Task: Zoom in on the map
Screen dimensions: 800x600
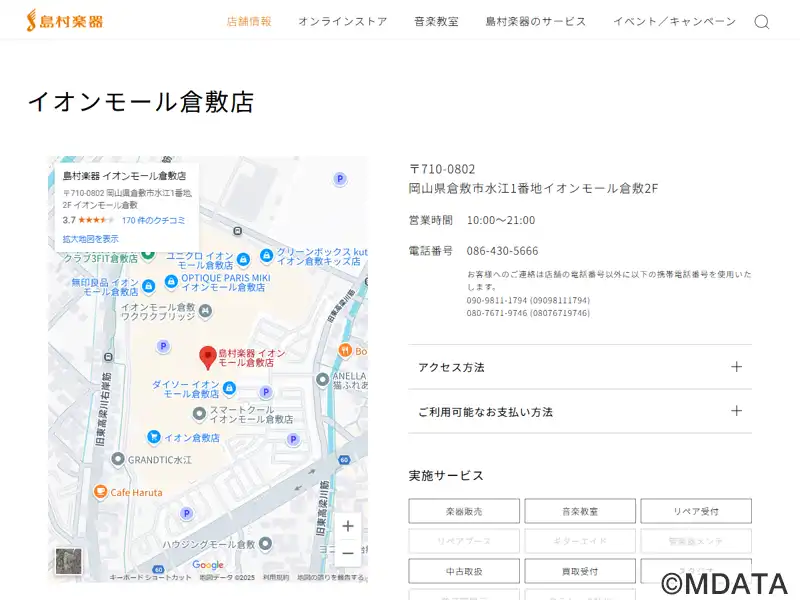Action: tap(348, 526)
